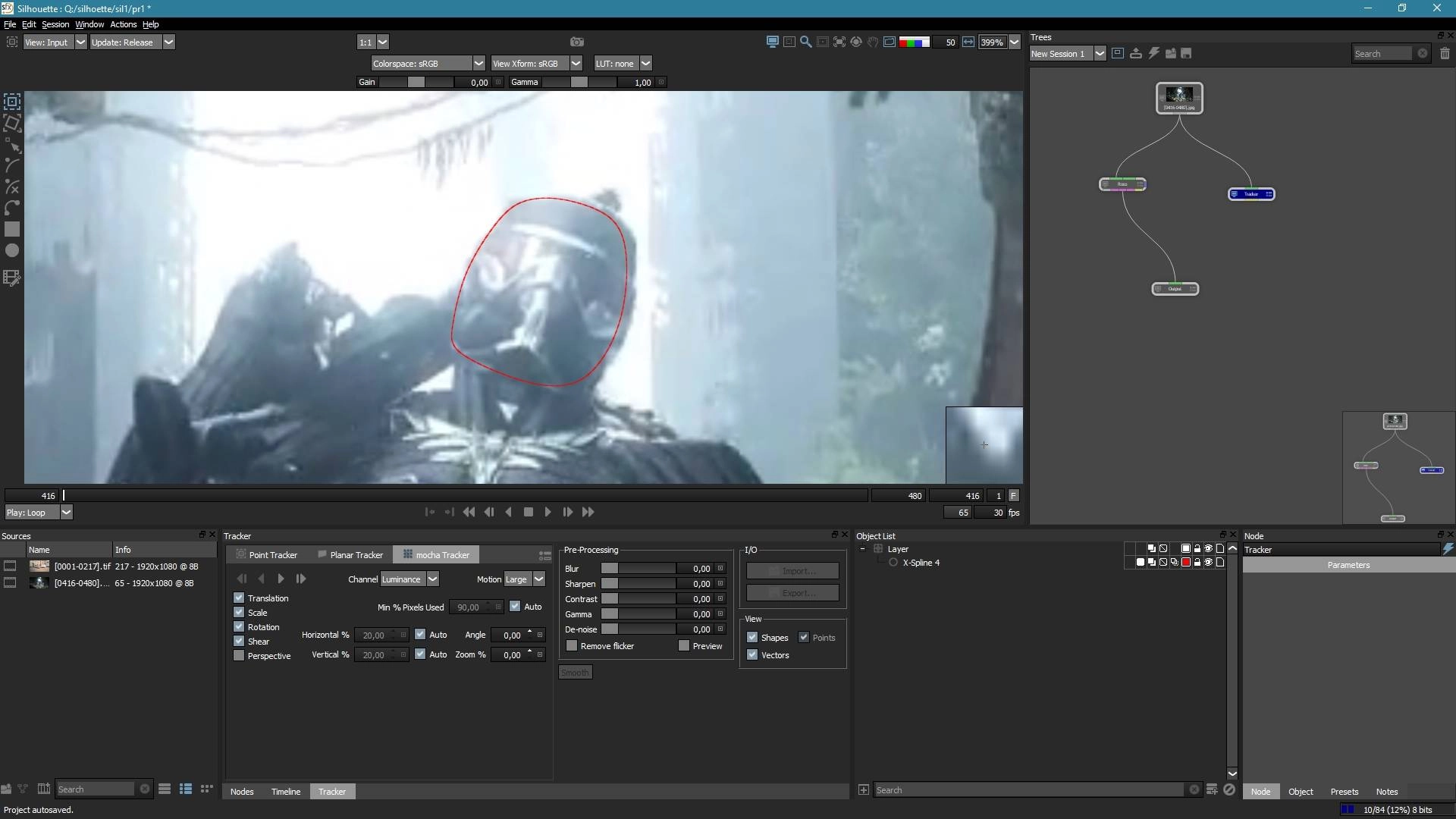Open the Play: Loop dropdown
Viewport: 1456px width, 819px height.
click(38, 513)
